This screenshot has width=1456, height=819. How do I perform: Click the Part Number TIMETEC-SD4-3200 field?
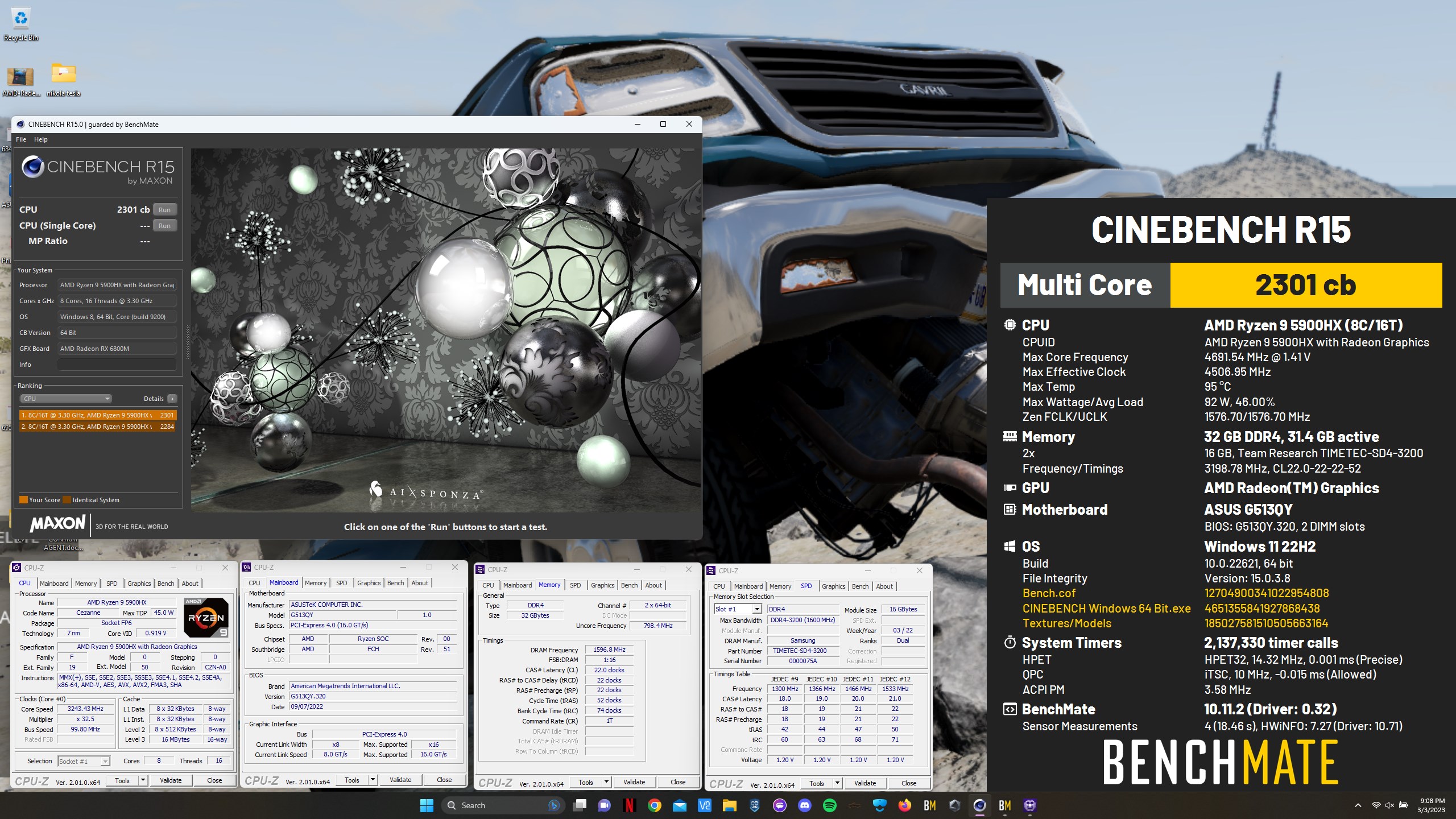point(803,651)
